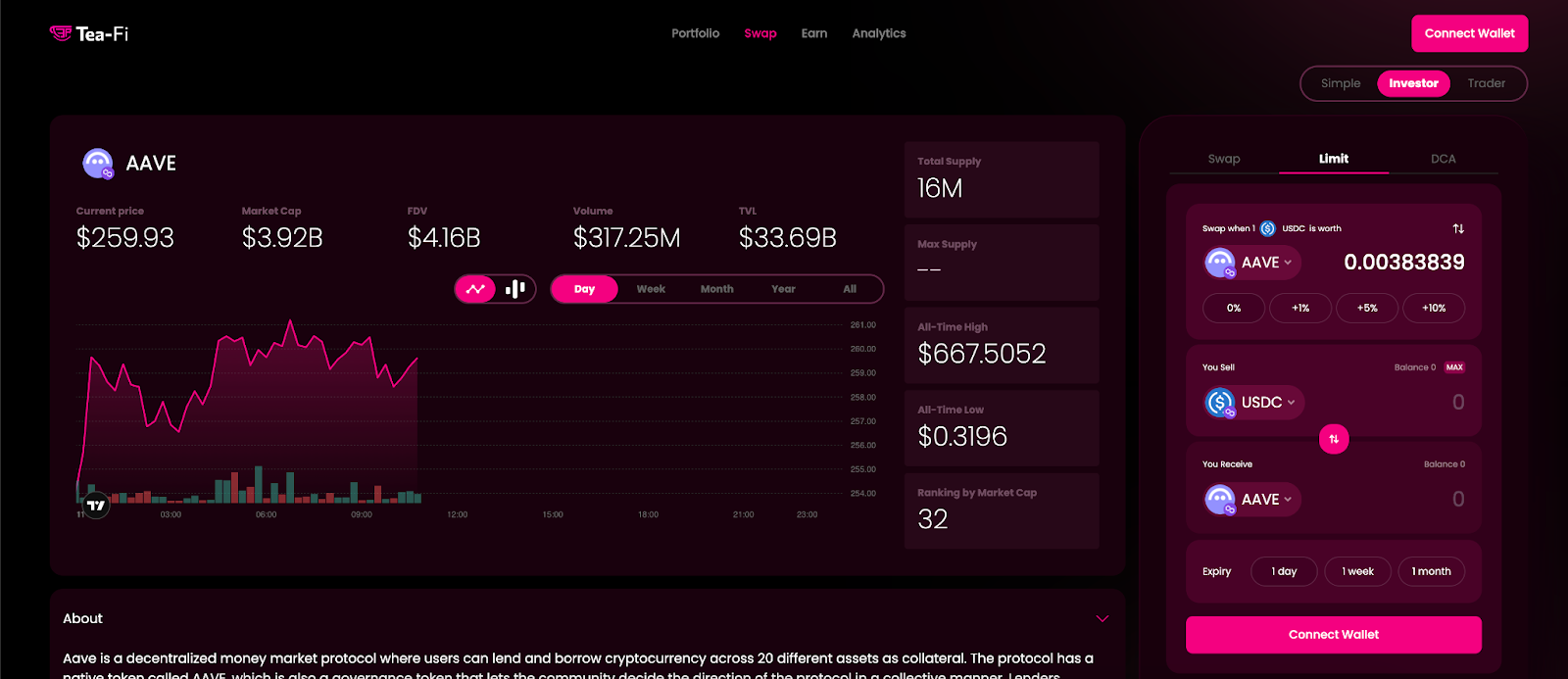The width and height of the screenshot is (1568, 679).
Task: Click the You Sell amount field
Action: click(1458, 403)
